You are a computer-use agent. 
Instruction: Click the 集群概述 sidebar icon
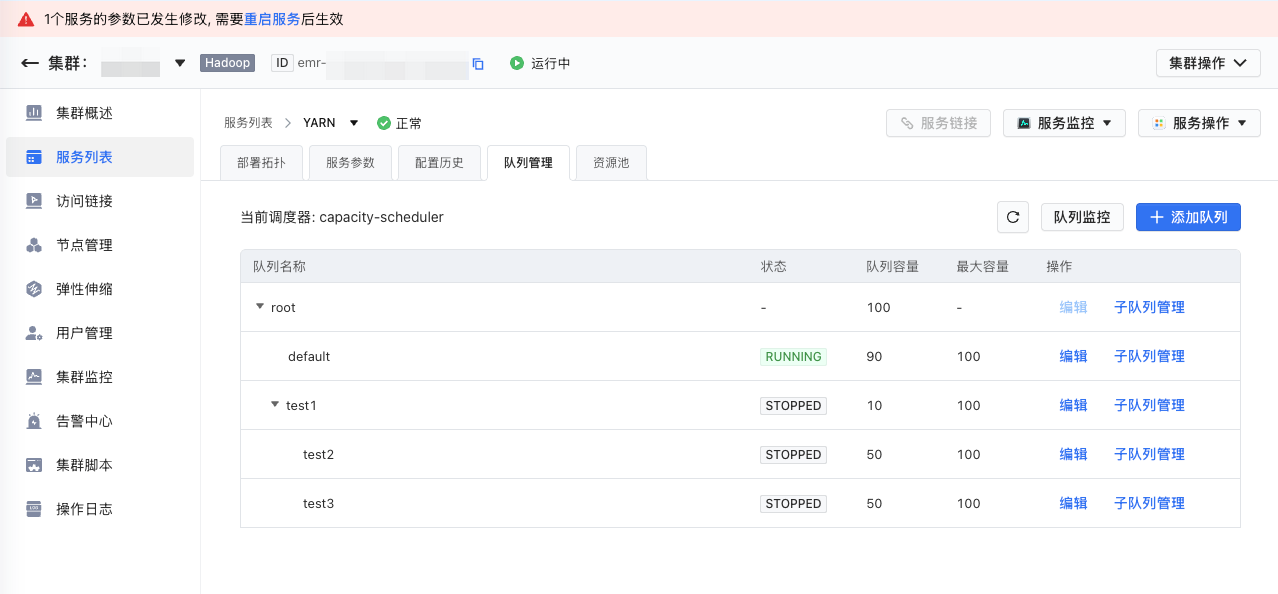pos(34,113)
